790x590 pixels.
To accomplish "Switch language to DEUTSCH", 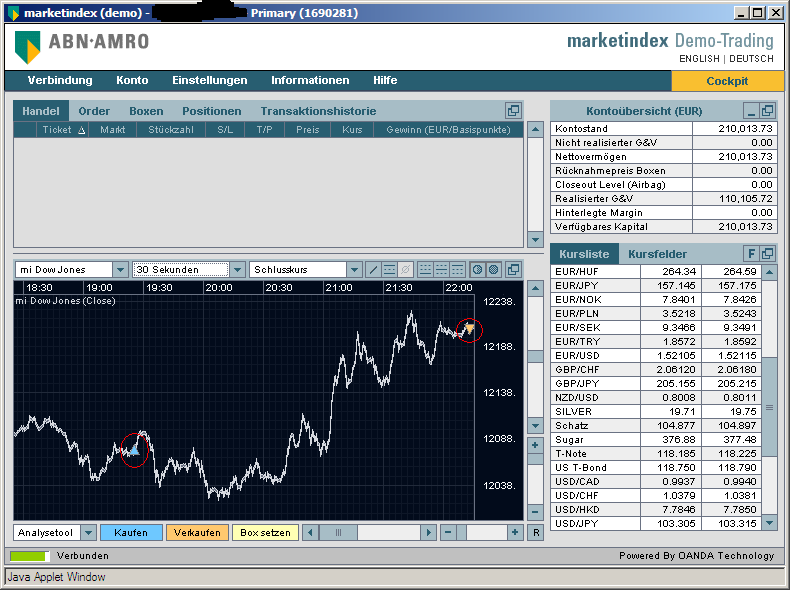I will click(751, 58).
